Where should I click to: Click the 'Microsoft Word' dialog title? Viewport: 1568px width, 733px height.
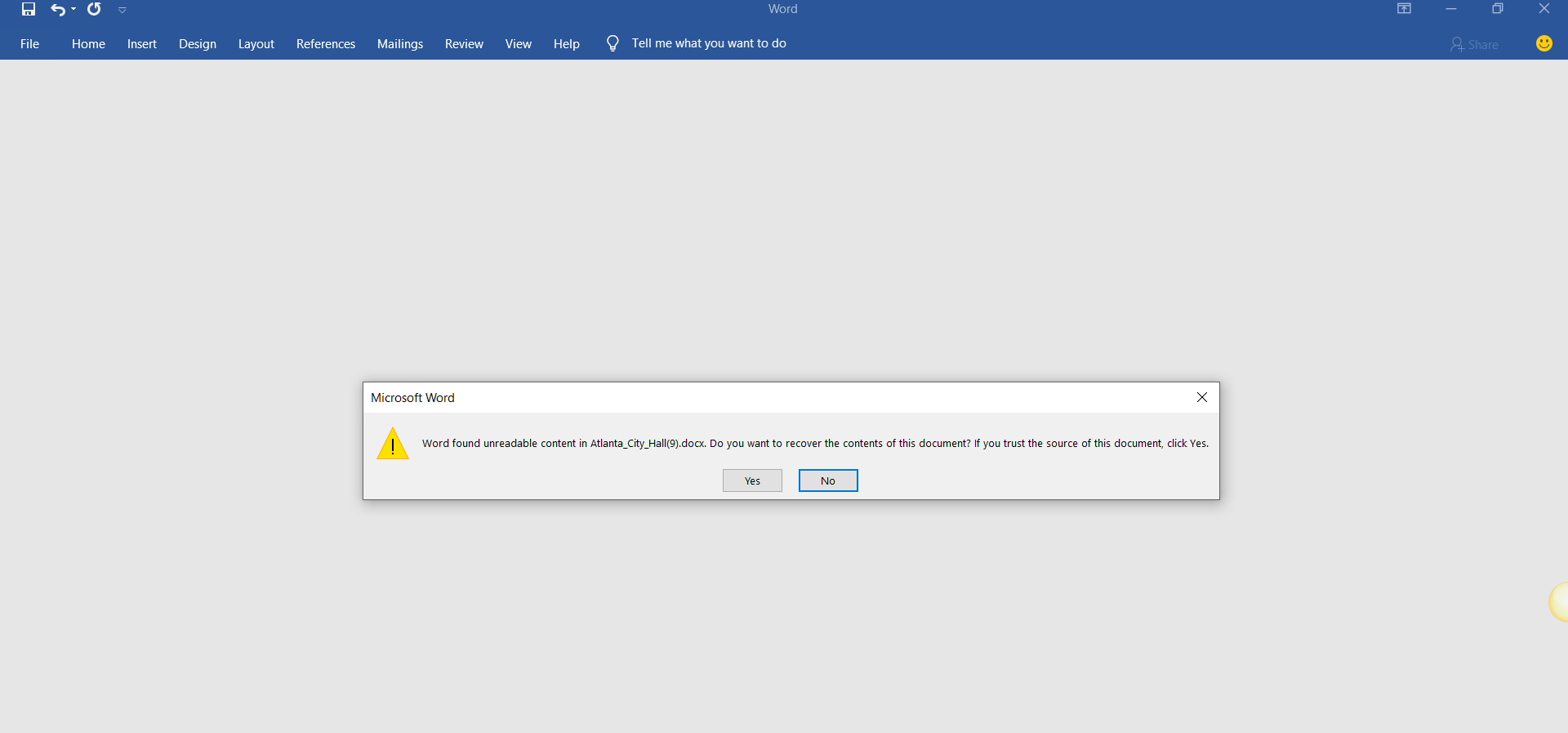pos(412,398)
